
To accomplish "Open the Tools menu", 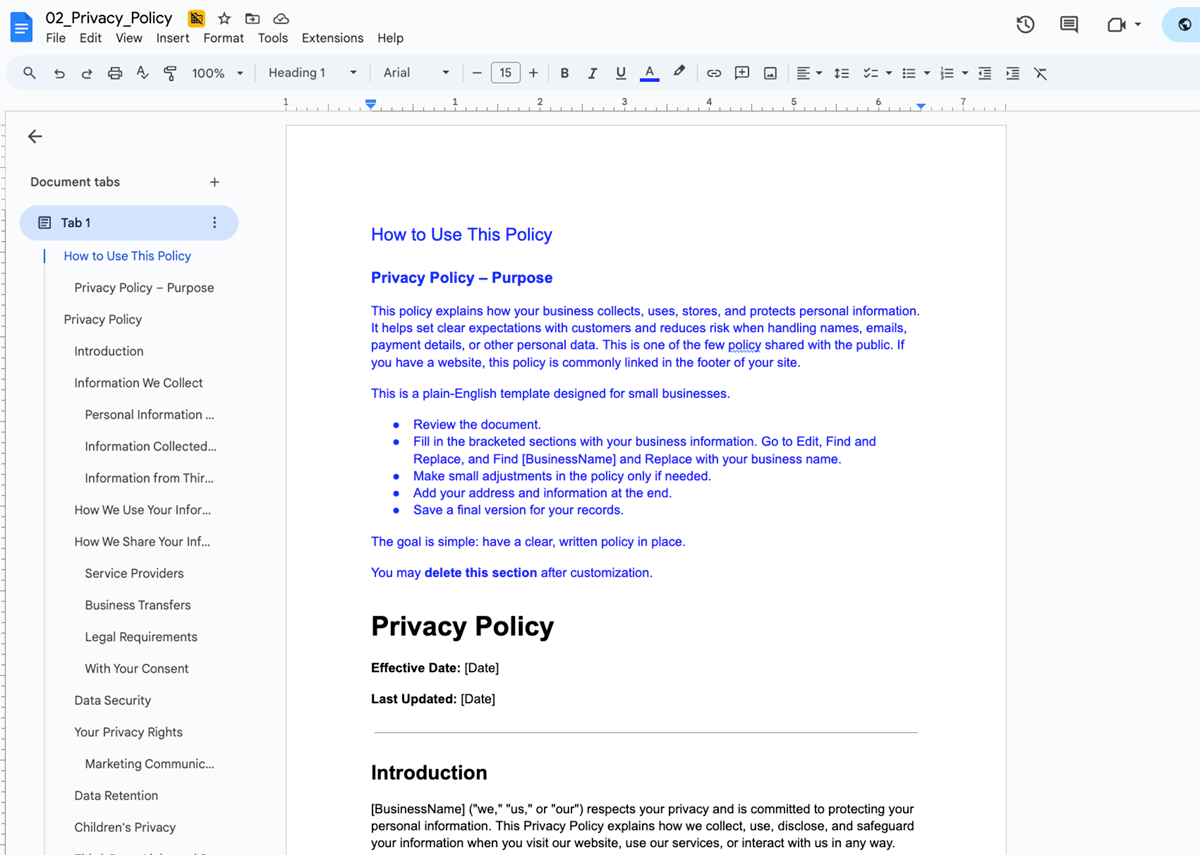I will 273,38.
